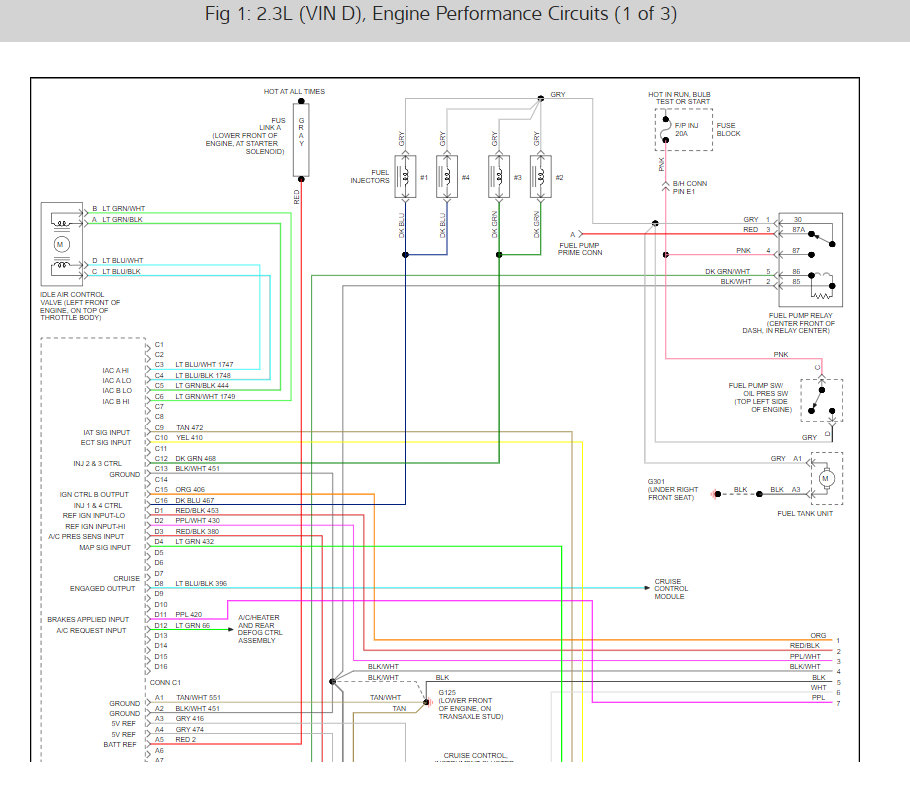Image resolution: width=910 pixels, height=798 pixels.
Task: Click the 'TAN 472' wire label
Action: pyautogui.click(x=190, y=427)
